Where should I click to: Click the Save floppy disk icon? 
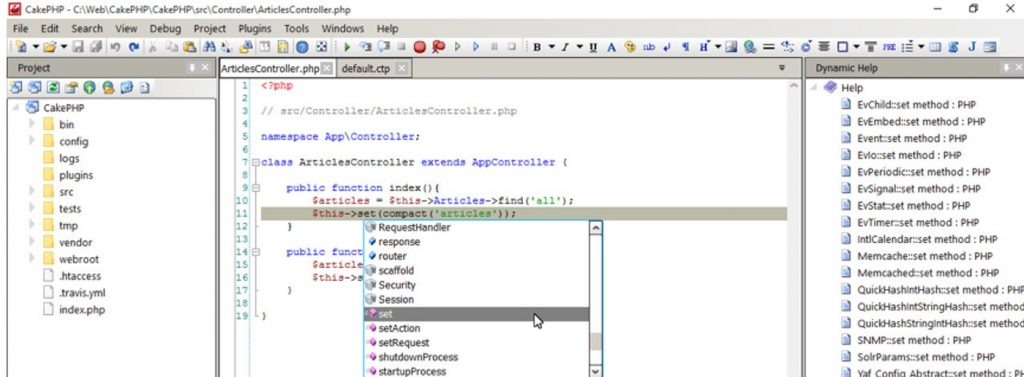click(x=78, y=47)
